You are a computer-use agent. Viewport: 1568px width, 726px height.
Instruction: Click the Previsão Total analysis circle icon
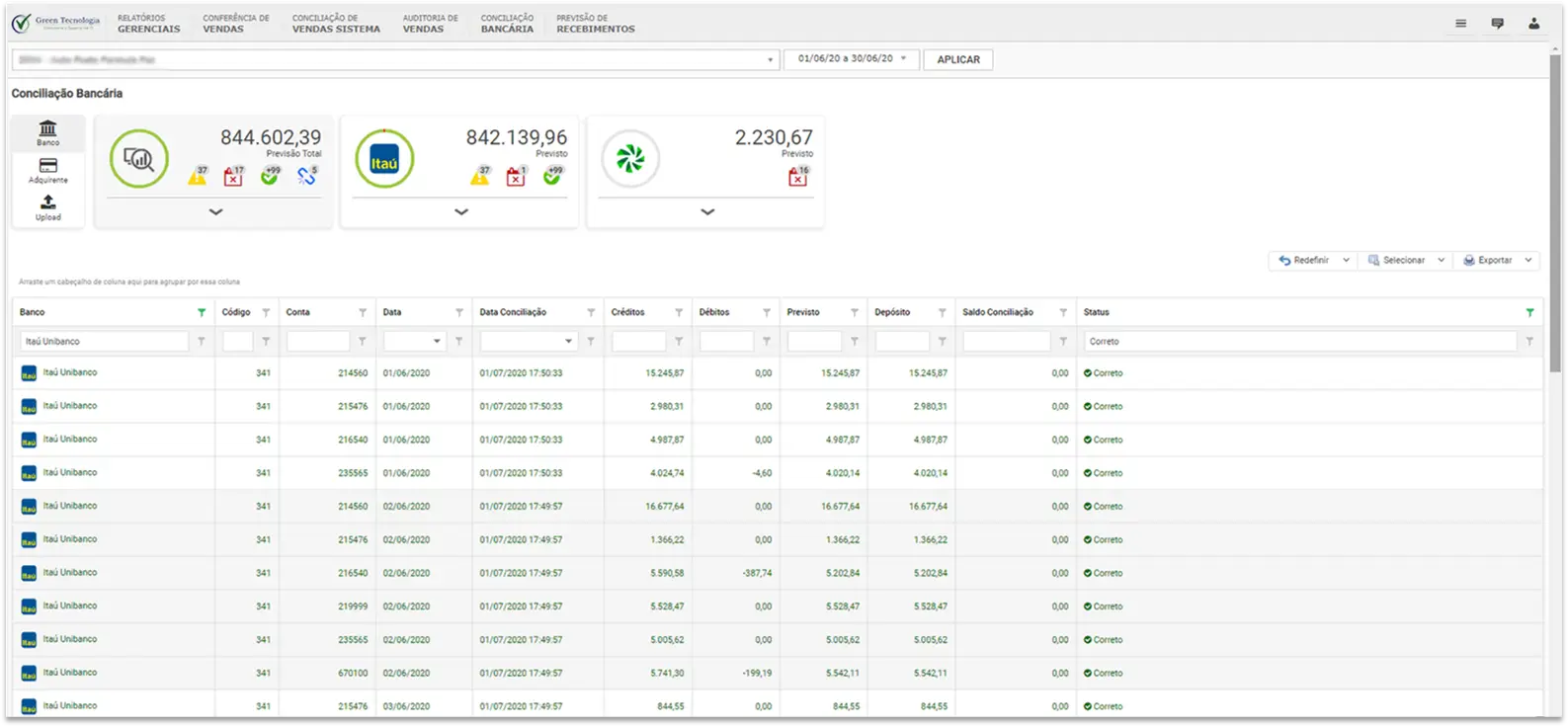click(138, 158)
